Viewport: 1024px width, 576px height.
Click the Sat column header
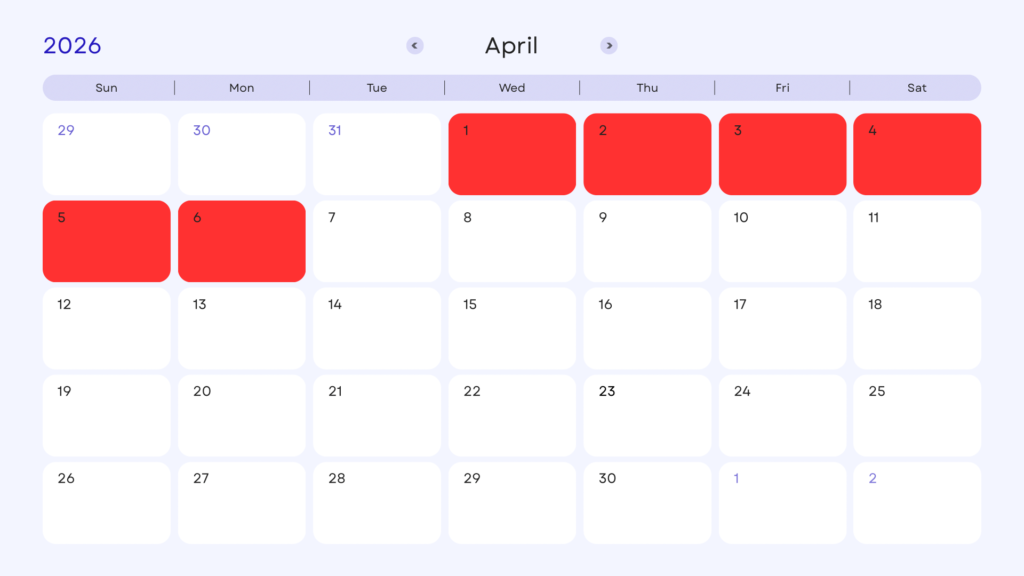[917, 88]
